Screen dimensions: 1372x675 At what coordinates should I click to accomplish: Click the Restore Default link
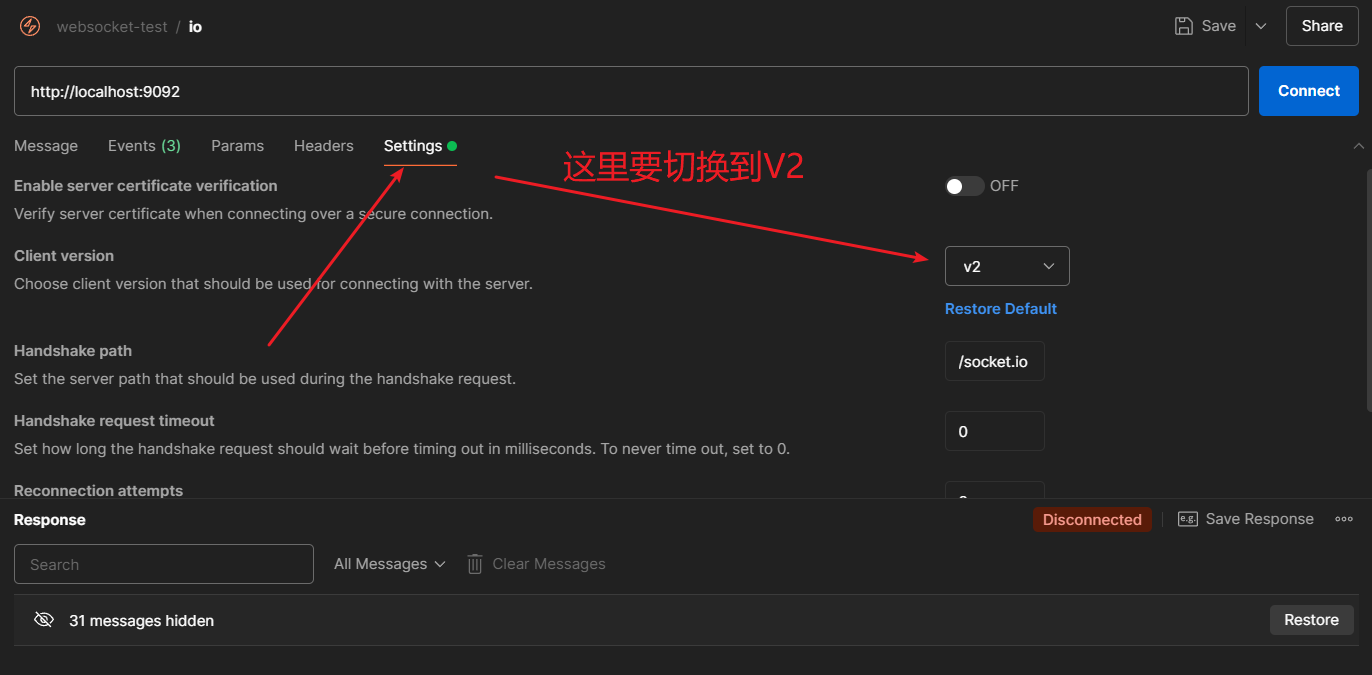tap(1000, 308)
